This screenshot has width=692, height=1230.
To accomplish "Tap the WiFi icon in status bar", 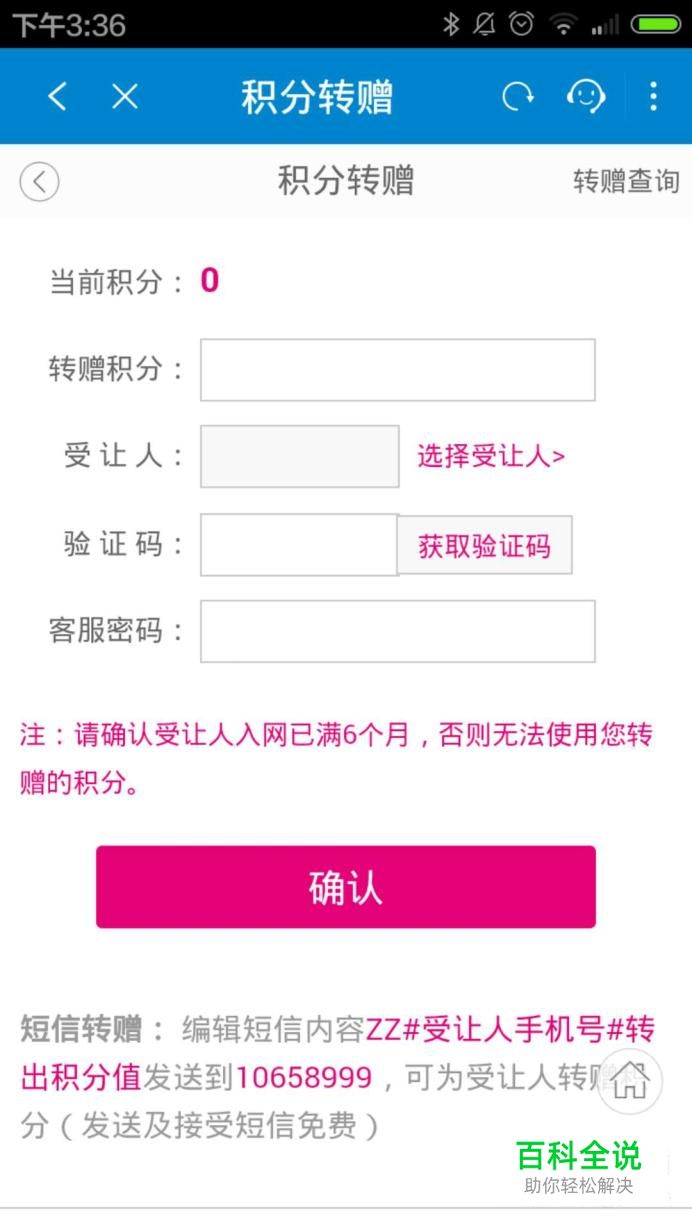I will [x=564, y=24].
